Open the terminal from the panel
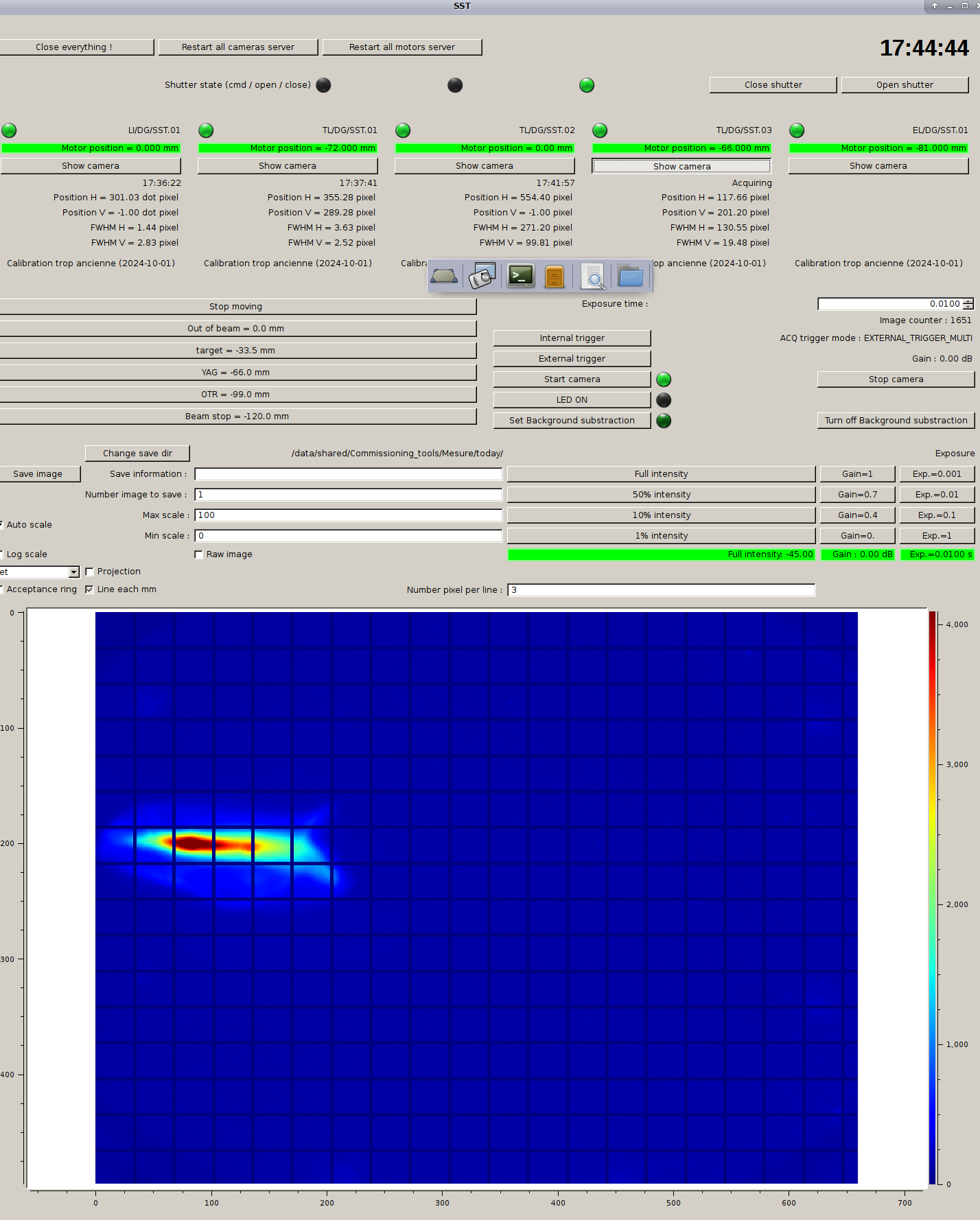Image resolution: width=980 pixels, height=1220 pixels. pos(521,277)
